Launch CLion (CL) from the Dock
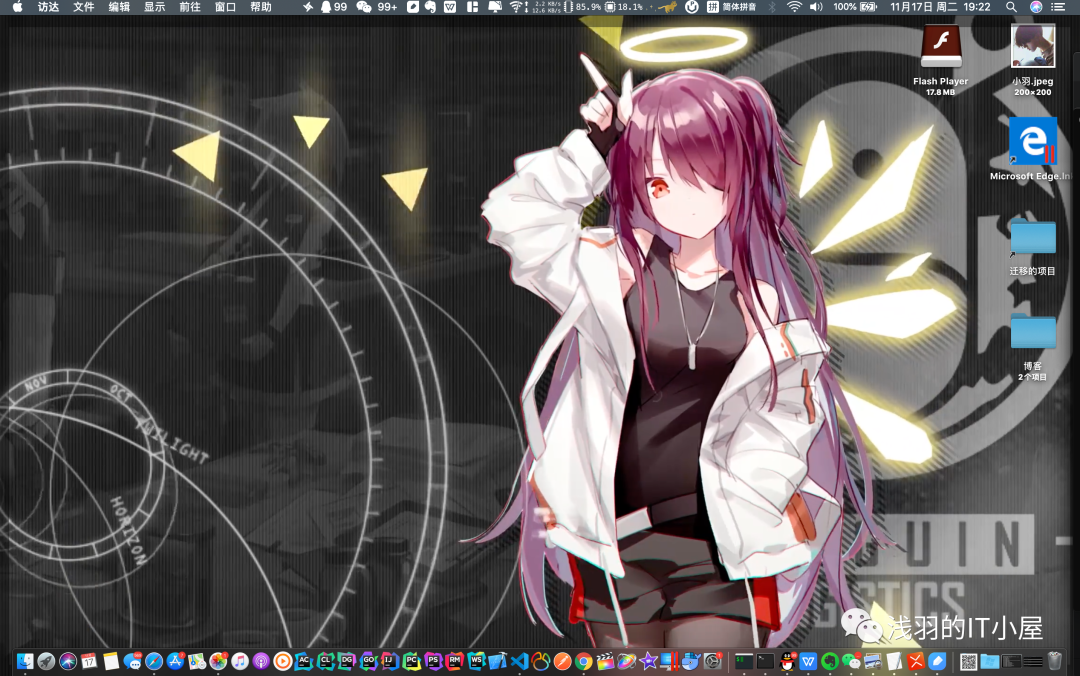This screenshot has width=1080, height=676. point(325,662)
